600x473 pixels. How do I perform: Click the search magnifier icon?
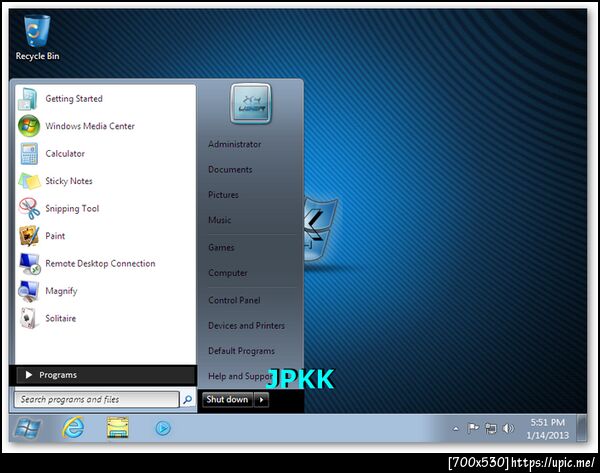[188, 400]
